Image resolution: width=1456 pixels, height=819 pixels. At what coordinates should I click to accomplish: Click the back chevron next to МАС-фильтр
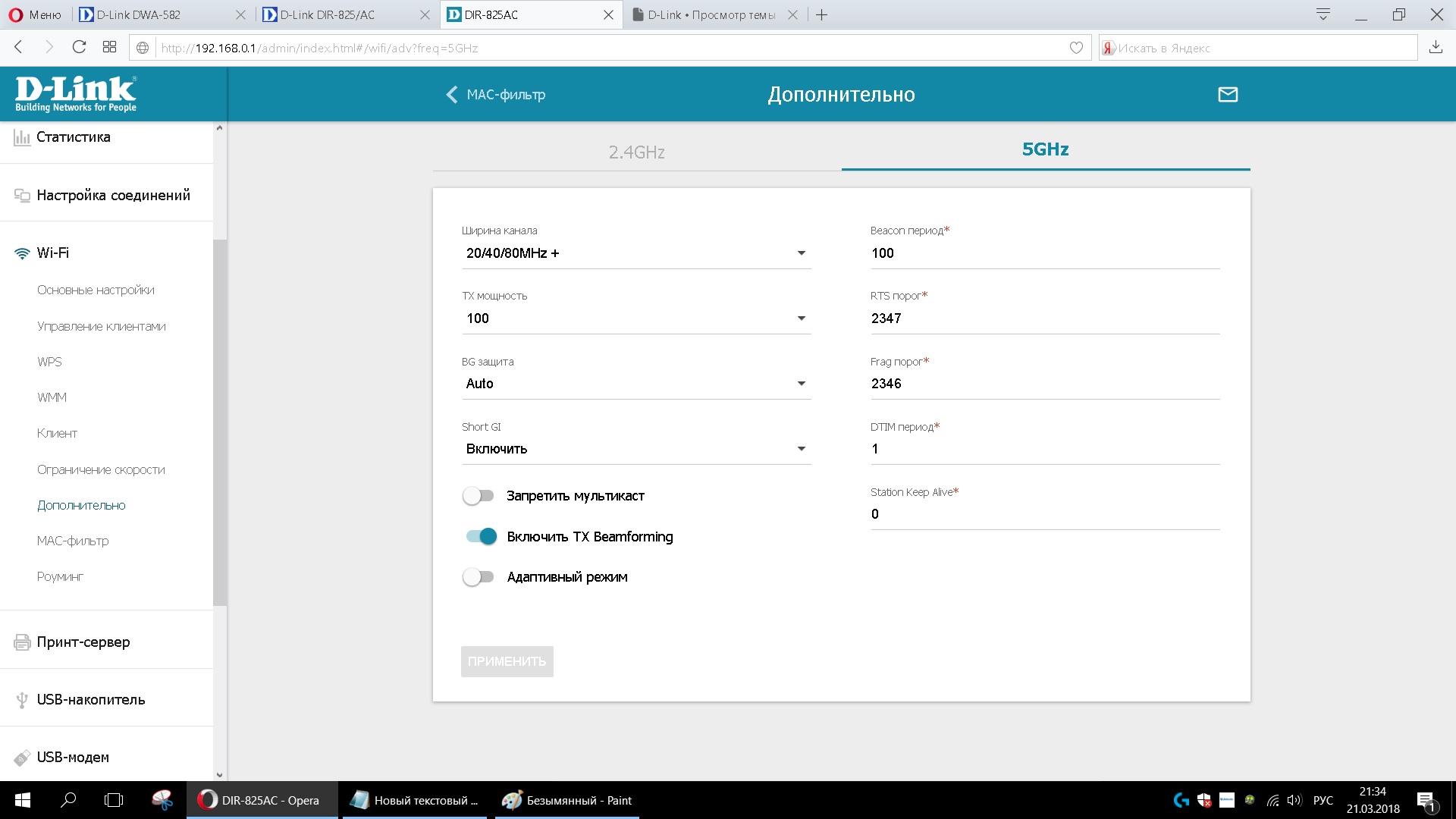tap(452, 95)
